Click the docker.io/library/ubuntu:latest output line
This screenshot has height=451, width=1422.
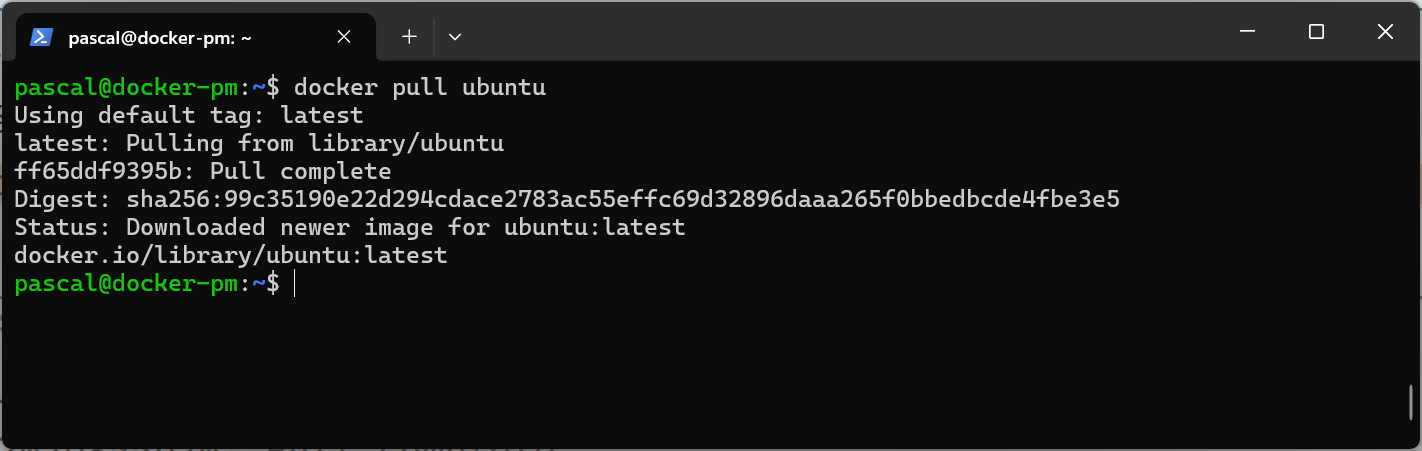(231, 255)
